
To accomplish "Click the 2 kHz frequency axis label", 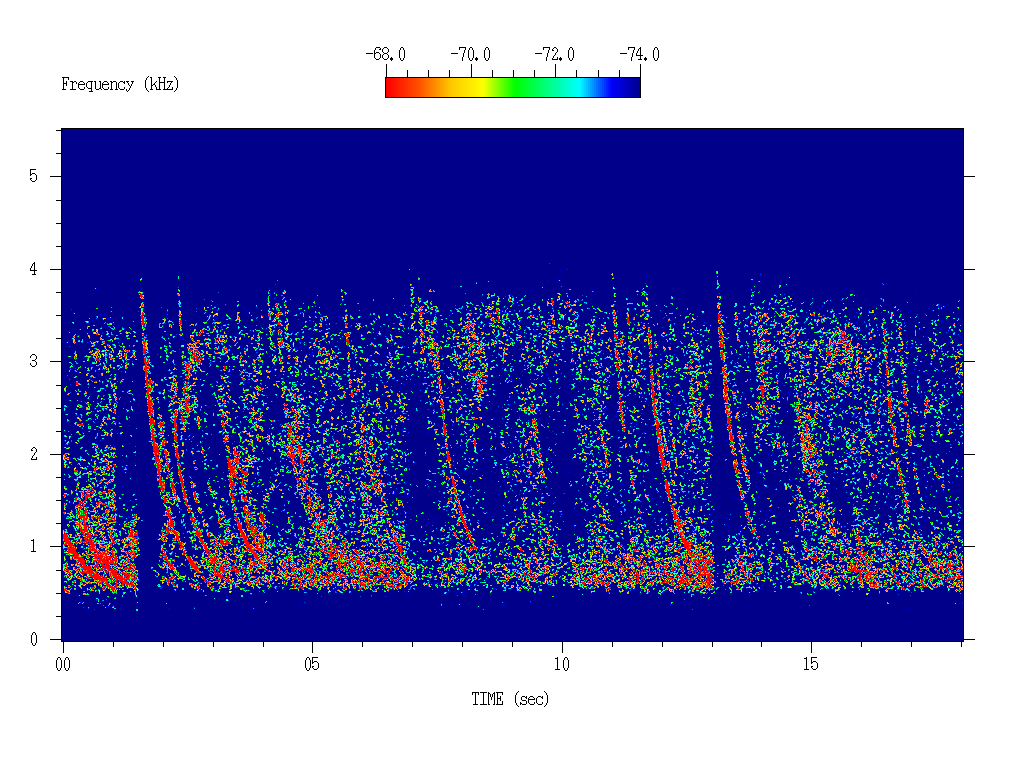I will 34,455.
